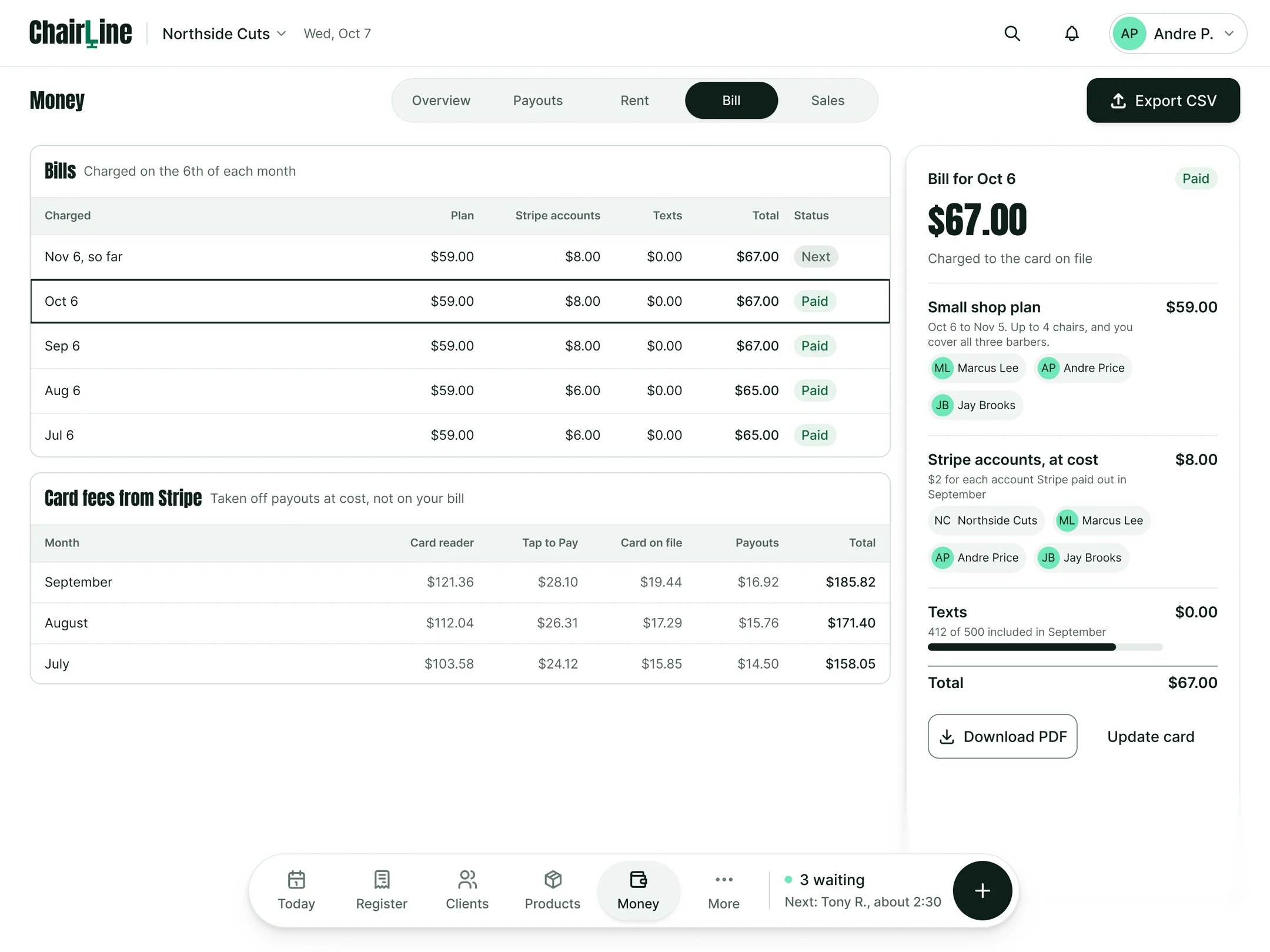Click the AP avatar in header
Viewport: 1270px width, 952px height.
[1129, 34]
